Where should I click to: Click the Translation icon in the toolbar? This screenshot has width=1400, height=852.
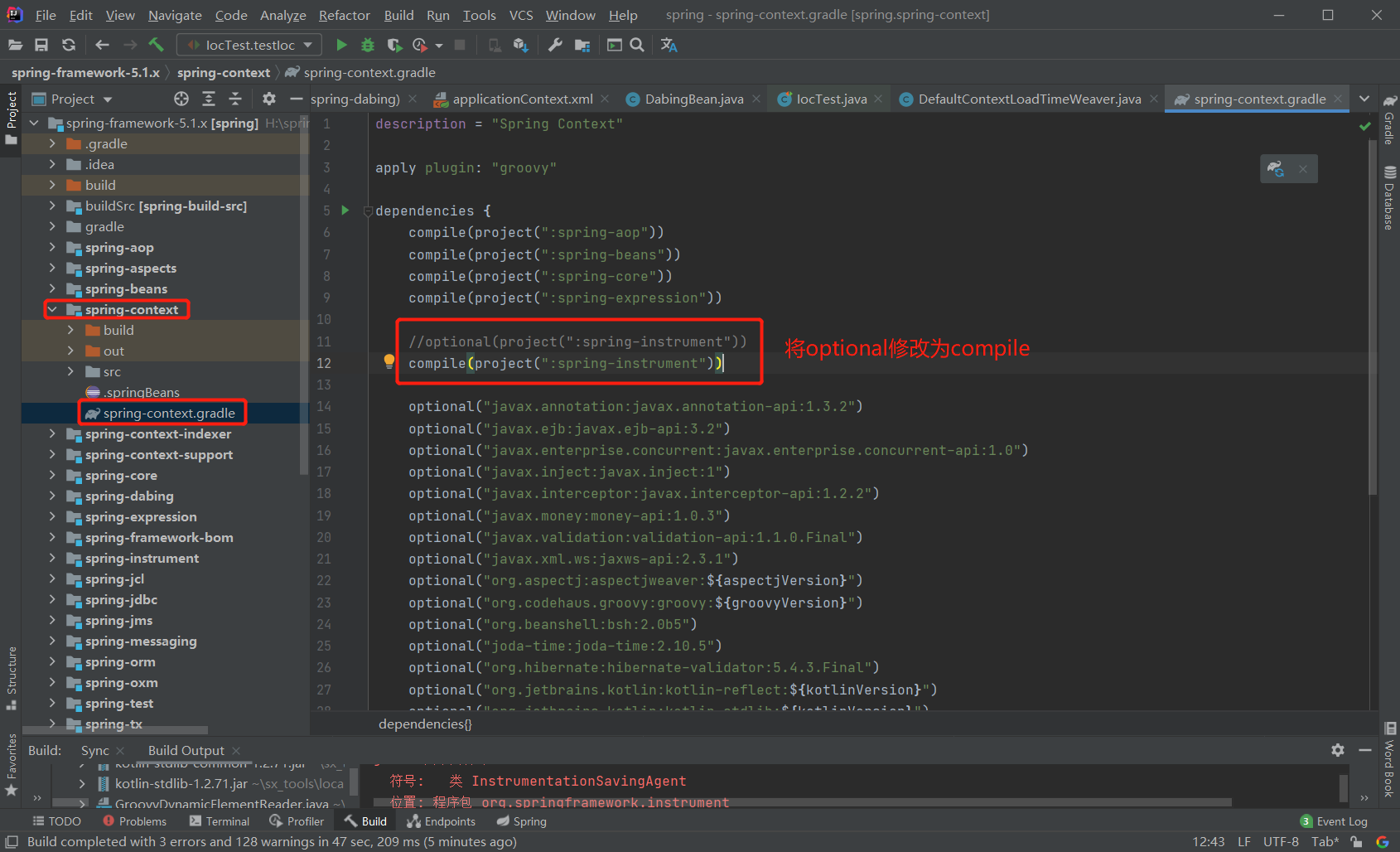[x=669, y=45]
